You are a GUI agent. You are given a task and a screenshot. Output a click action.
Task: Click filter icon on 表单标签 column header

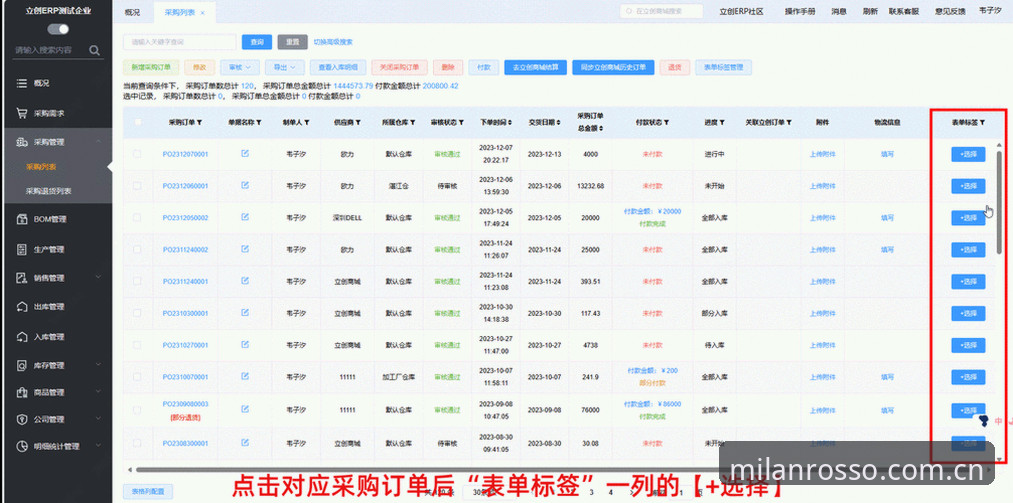982,122
